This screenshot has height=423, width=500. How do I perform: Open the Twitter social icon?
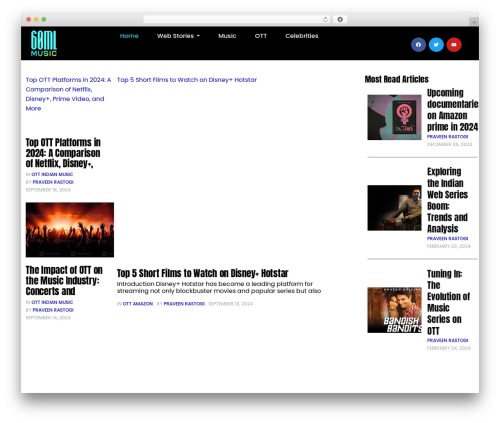click(x=436, y=45)
